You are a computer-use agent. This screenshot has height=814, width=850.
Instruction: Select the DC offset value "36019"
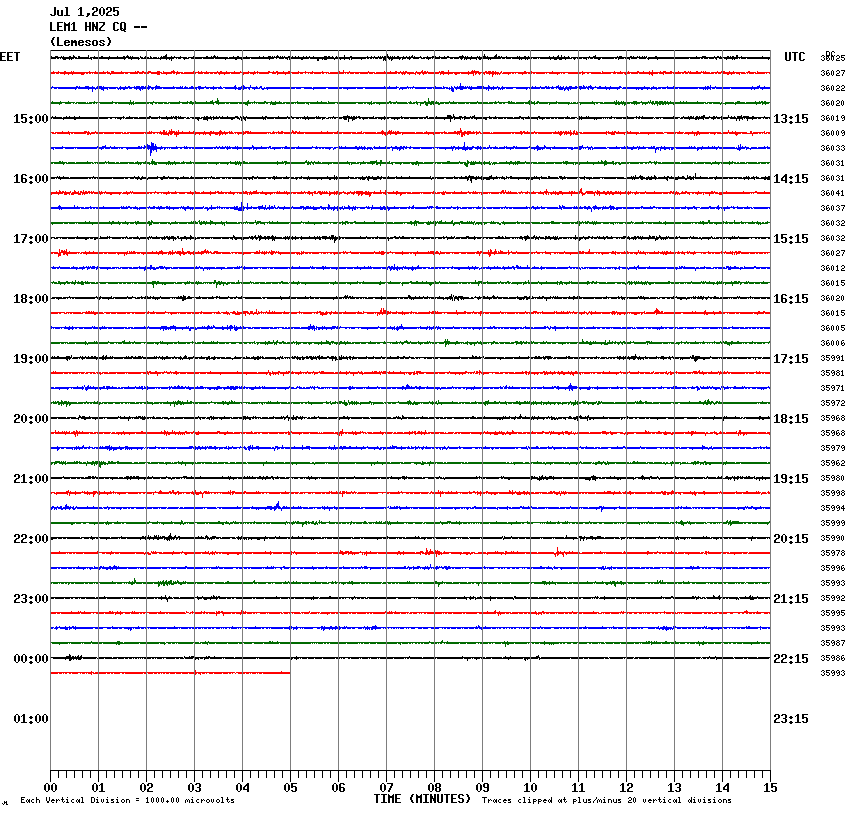[x=833, y=118]
